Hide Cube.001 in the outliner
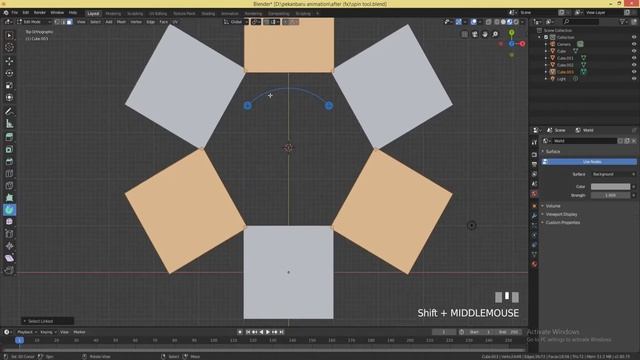The height and width of the screenshot is (360, 640). point(634,58)
